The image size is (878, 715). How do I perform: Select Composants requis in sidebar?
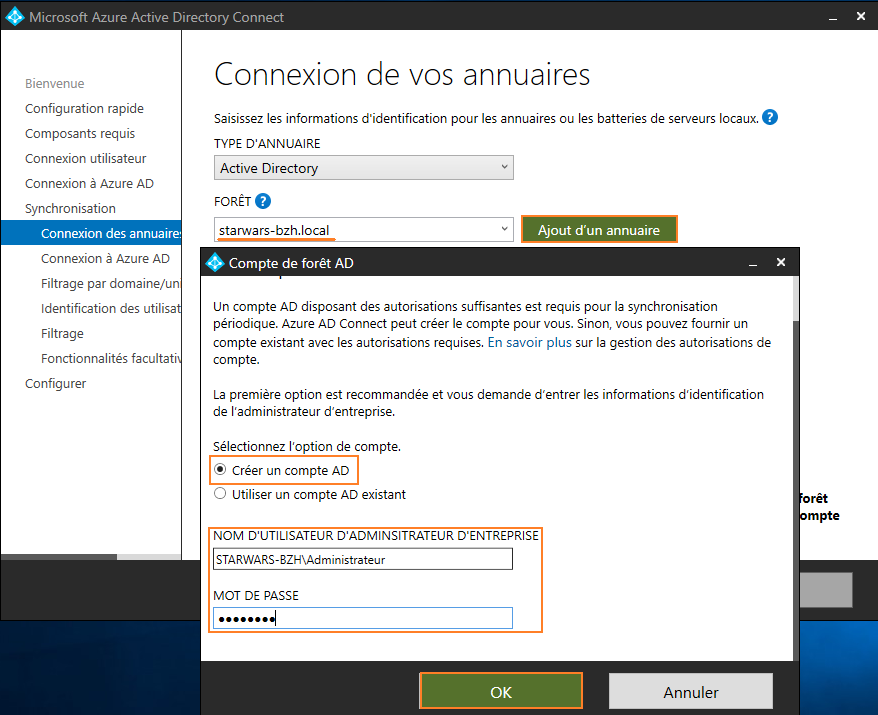tap(80, 133)
